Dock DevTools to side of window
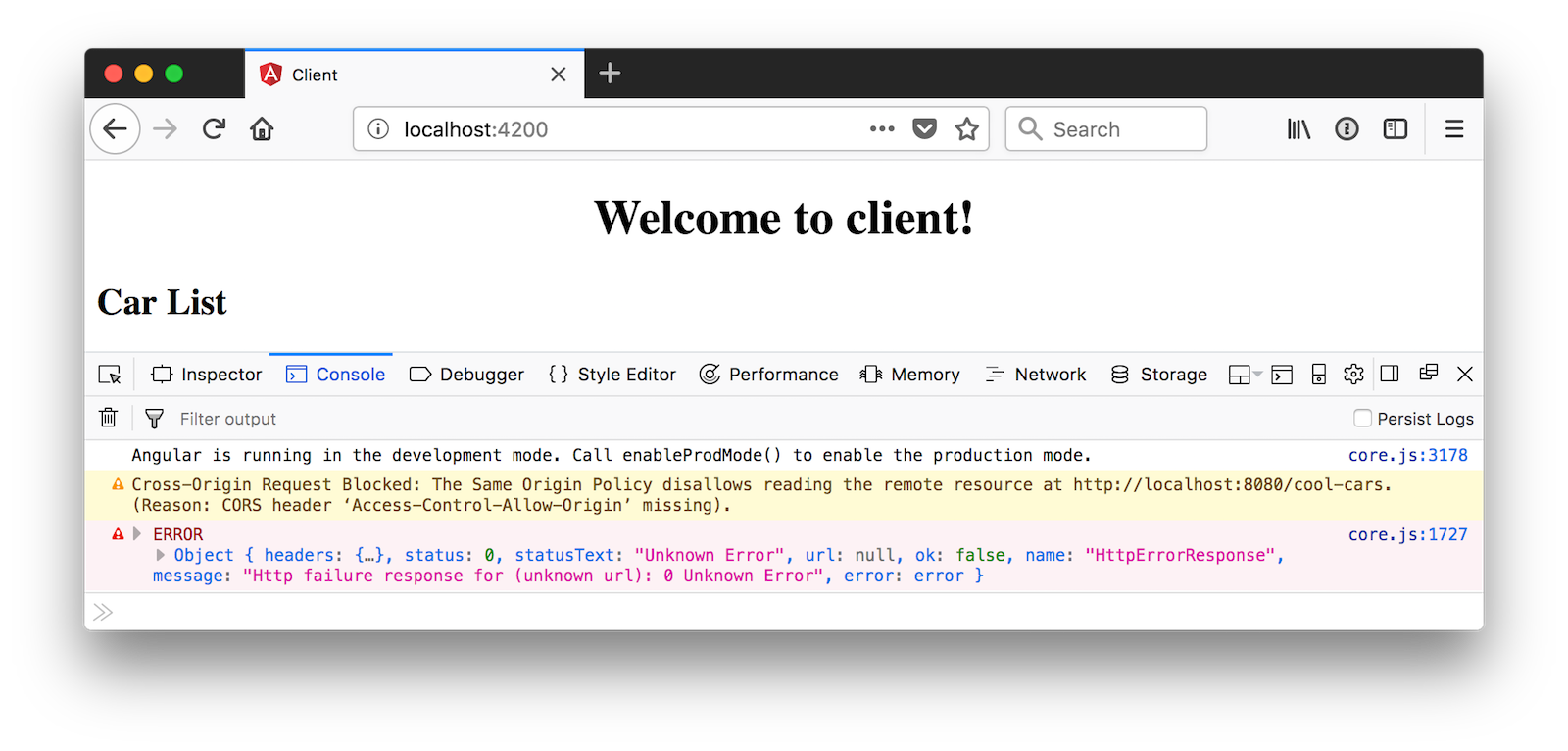Image resolution: width=1568 pixels, height=751 pixels. [1389, 374]
